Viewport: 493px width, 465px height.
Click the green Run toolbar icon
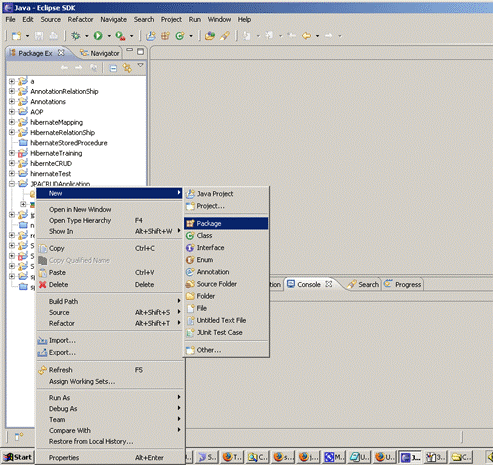click(98, 36)
